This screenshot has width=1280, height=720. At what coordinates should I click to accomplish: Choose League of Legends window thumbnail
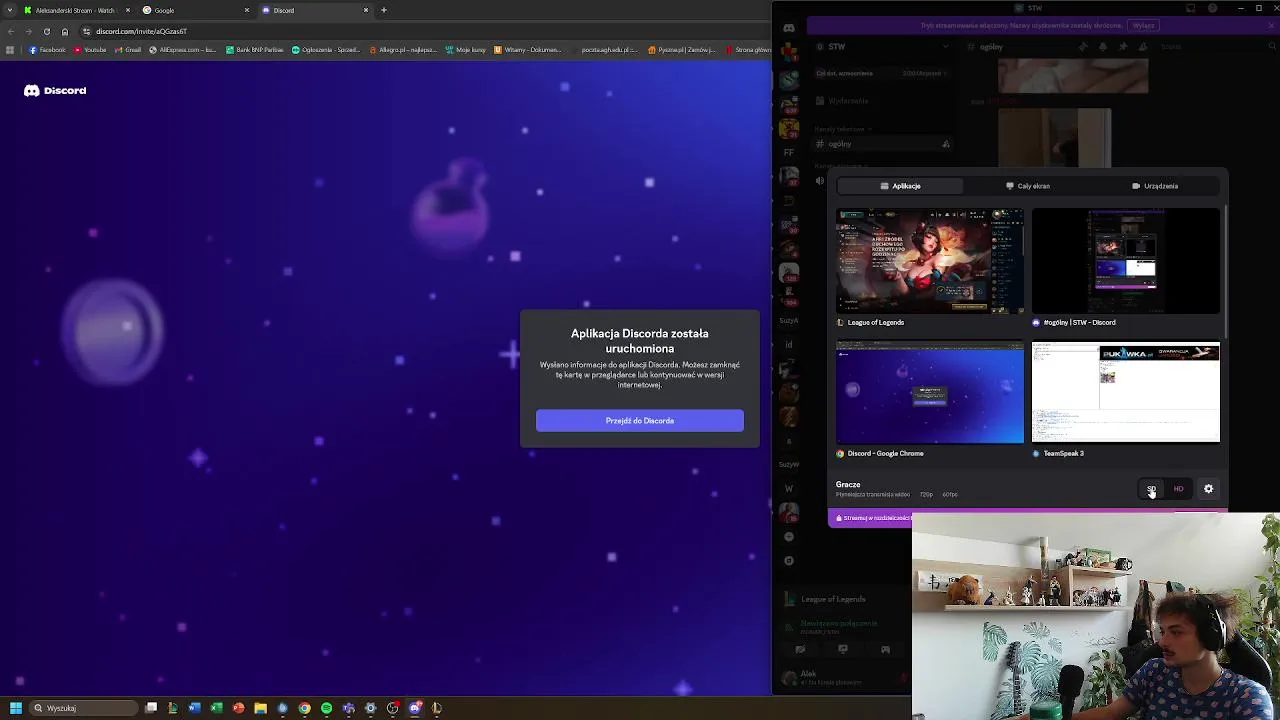pos(930,261)
